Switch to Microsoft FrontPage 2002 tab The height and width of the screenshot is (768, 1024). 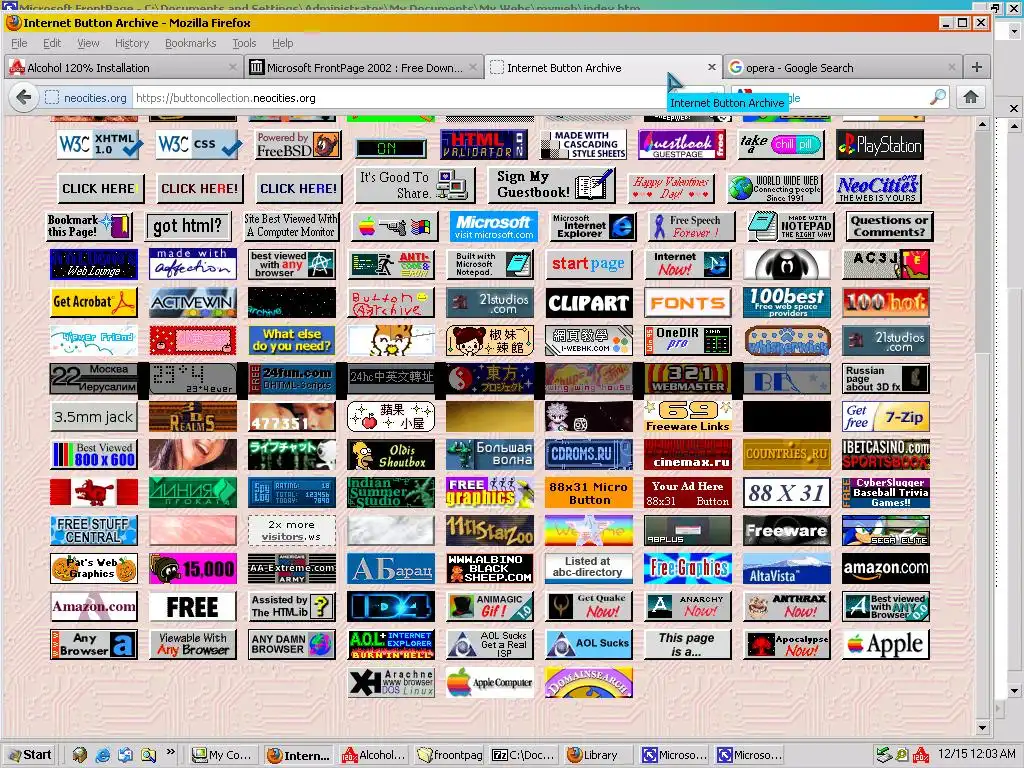tap(364, 67)
